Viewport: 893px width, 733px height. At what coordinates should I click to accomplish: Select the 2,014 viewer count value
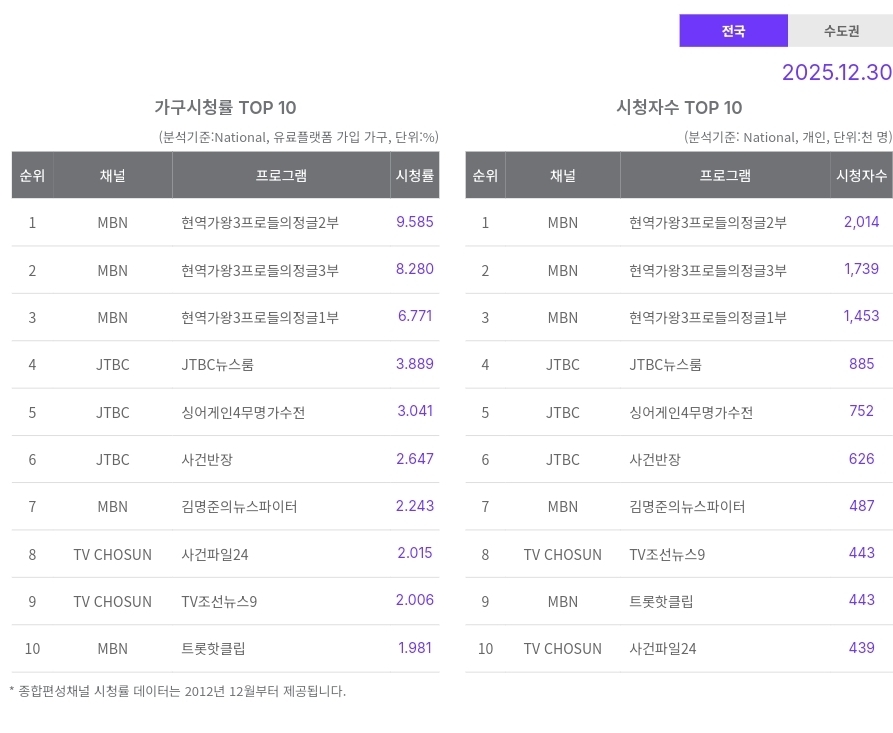point(861,222)
